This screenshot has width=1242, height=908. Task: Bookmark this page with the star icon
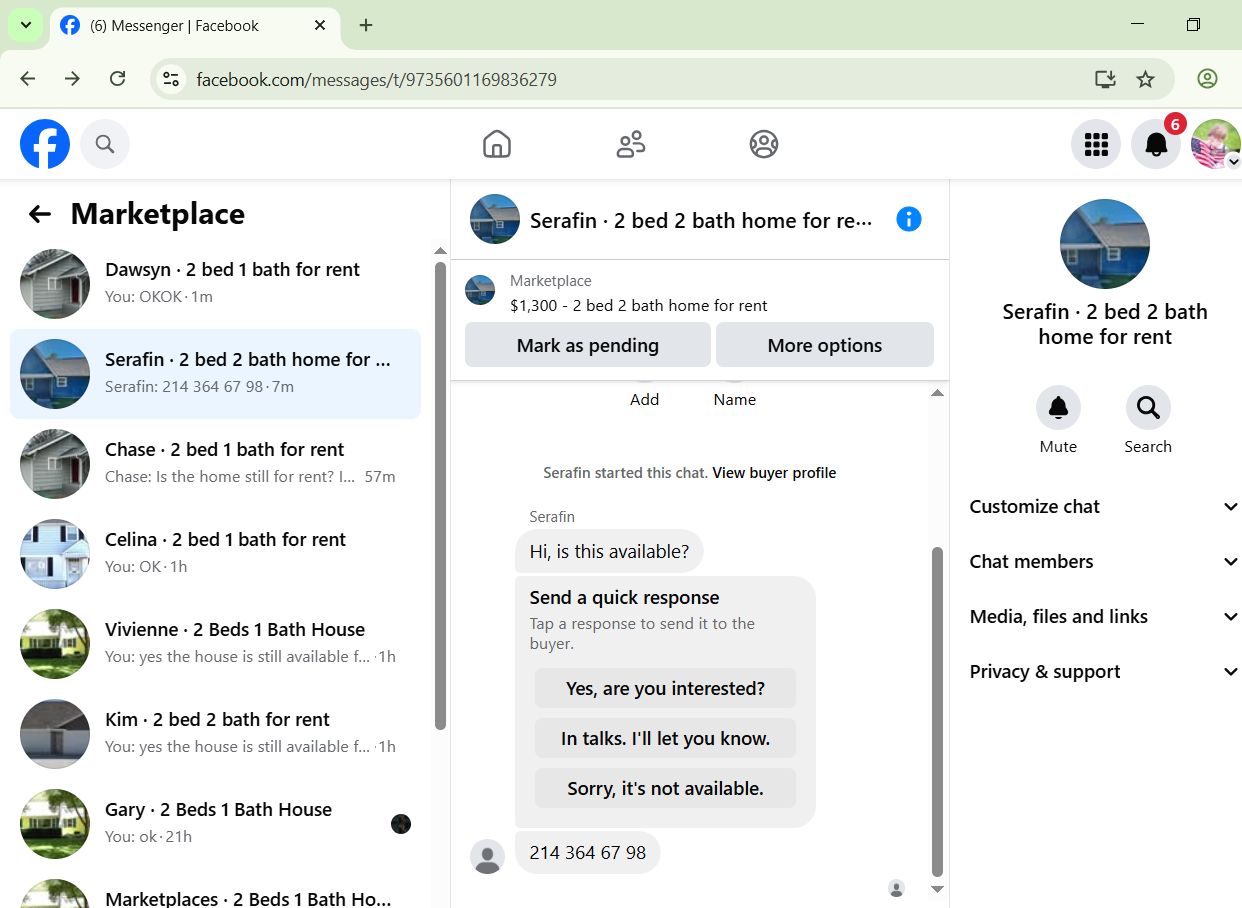click(1146, 79)
